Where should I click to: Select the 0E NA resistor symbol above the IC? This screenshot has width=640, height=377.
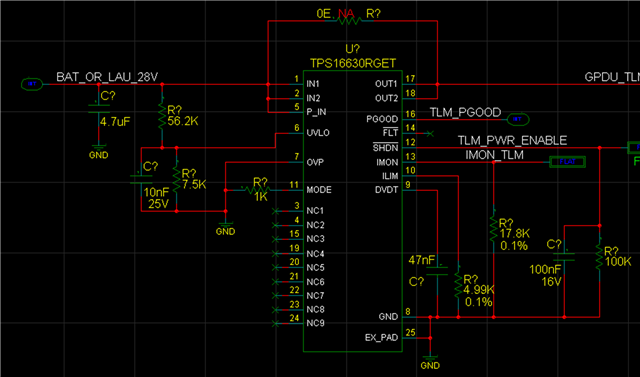[348, 20]
